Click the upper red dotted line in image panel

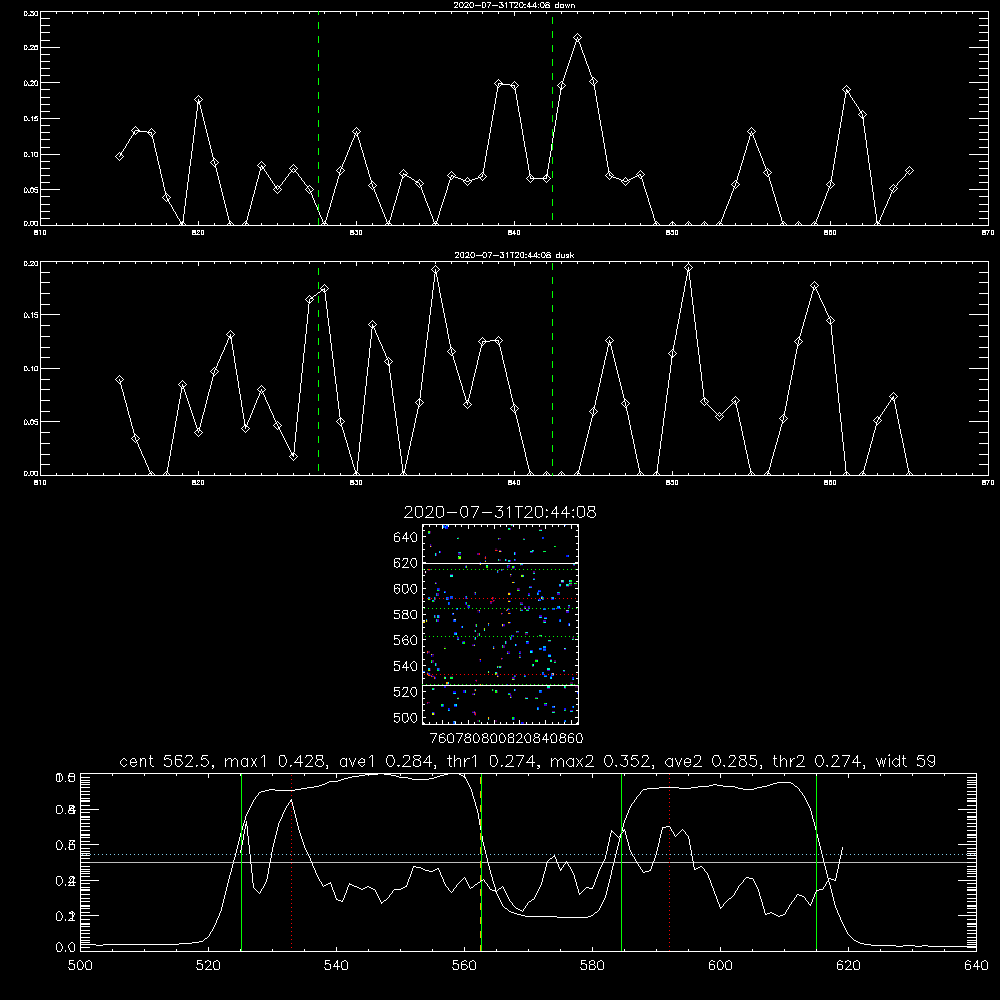[x=500, y=599]
